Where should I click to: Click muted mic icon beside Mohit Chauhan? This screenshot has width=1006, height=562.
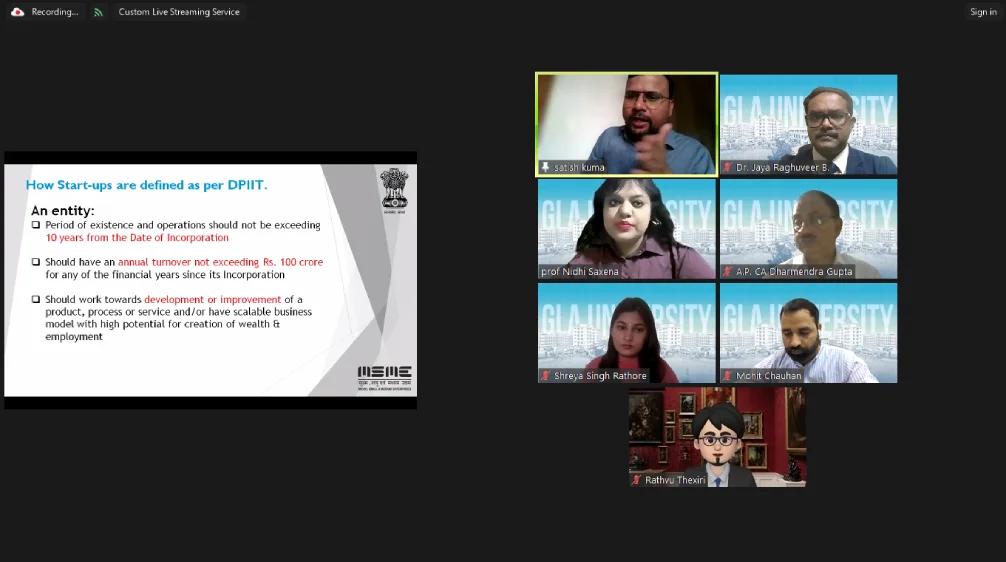[727, 376]
